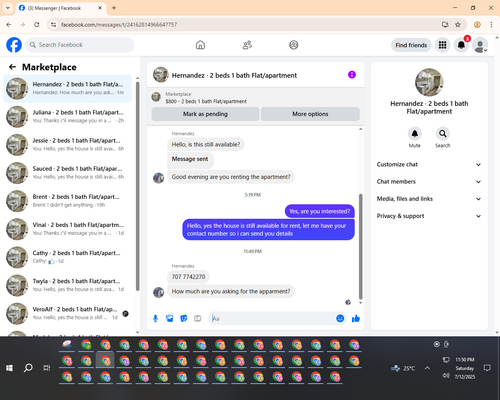Open the weather 25°C widget

tap(403, 368)
